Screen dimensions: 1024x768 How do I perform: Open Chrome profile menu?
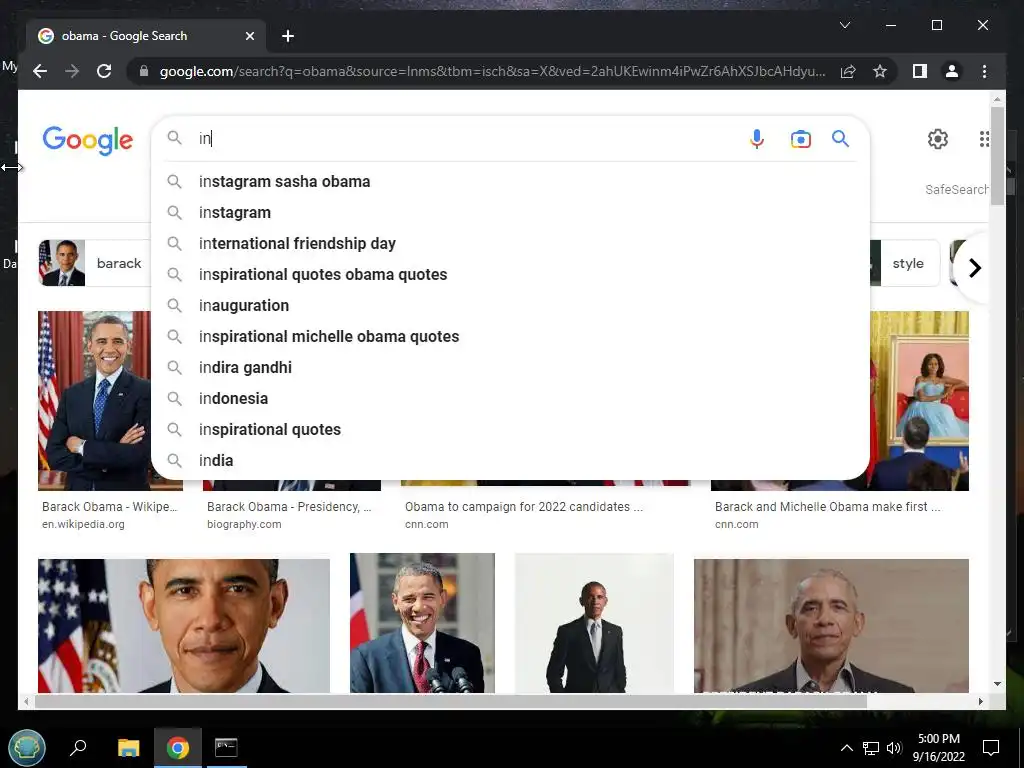pyautogui.click(x=952, y=71)
